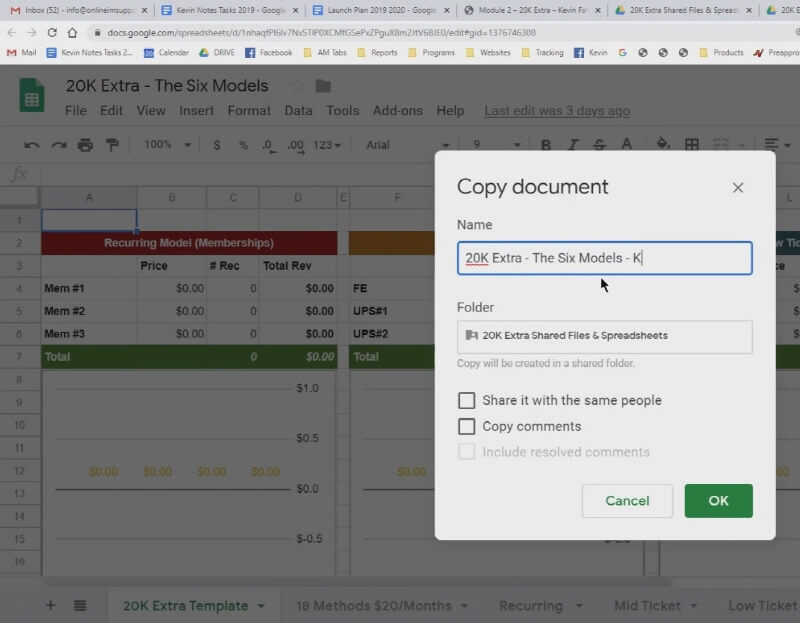Open the File menu
Screen dimensions: 800x623
[x=76, y=111]
